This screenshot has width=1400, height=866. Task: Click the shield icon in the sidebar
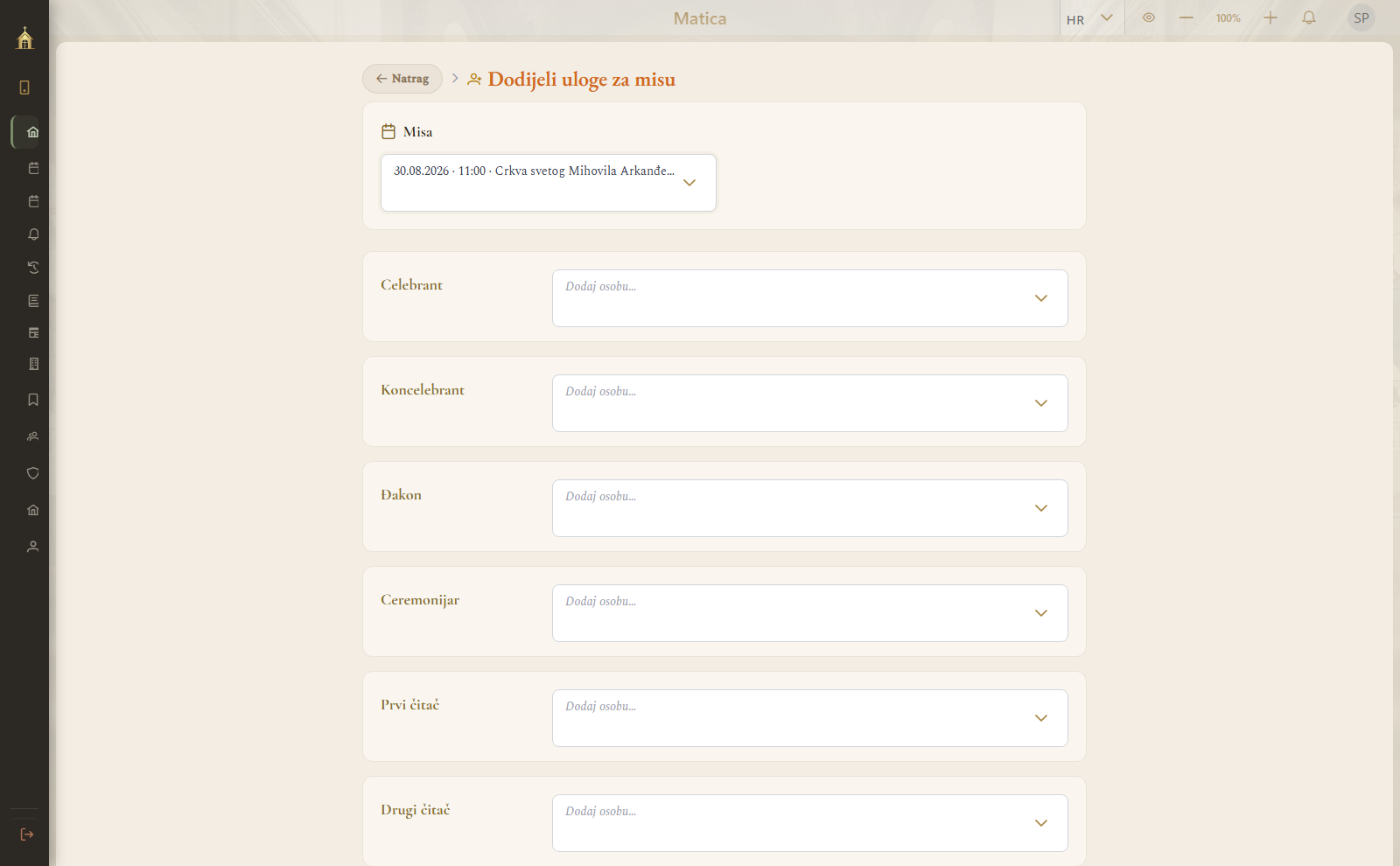(x=33, y=473)
